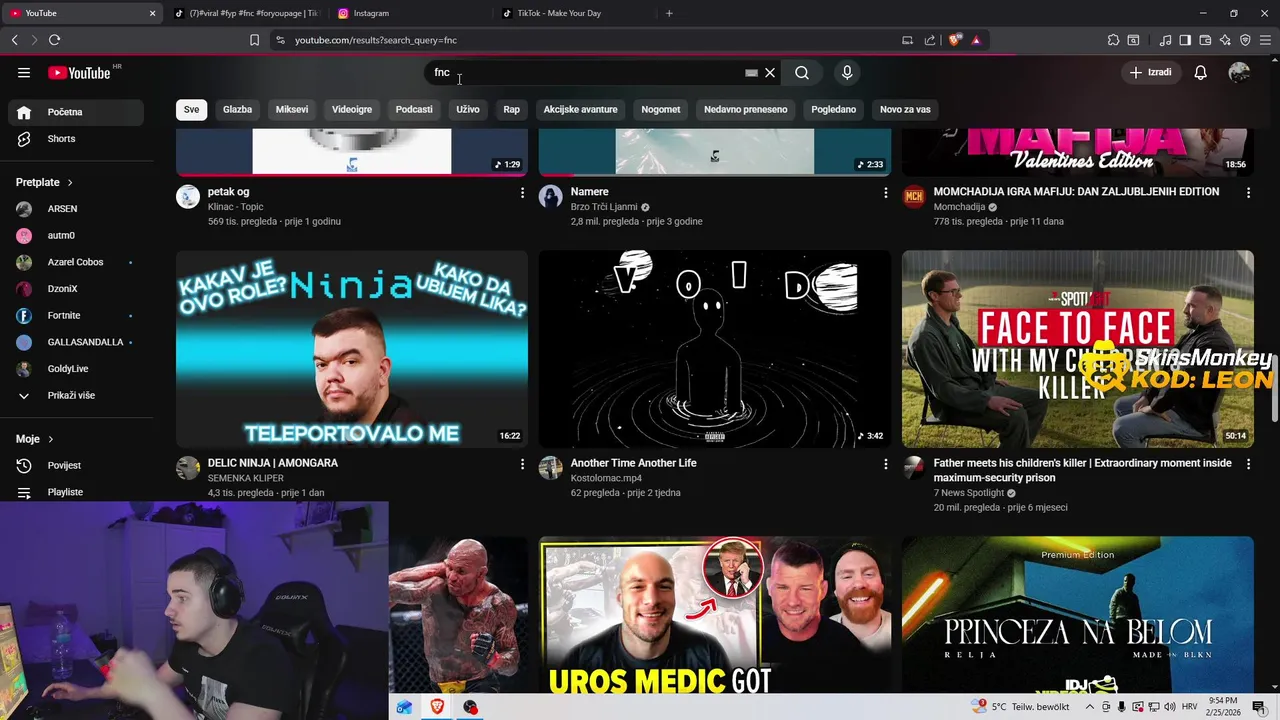Click the address bar URL
1280x720 pixels.
(x=376, y=40)
